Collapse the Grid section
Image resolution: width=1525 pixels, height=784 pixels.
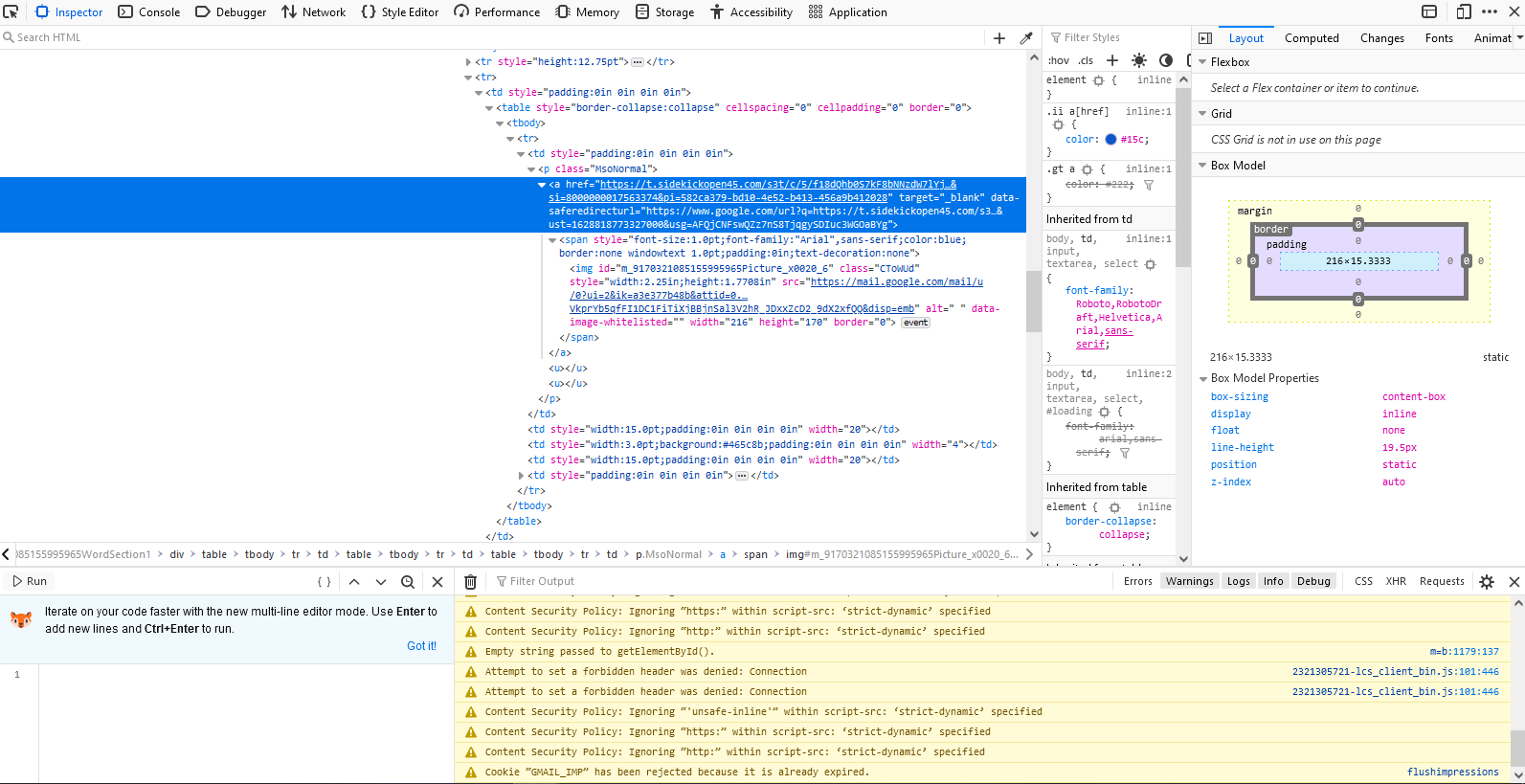[1203, 114]
